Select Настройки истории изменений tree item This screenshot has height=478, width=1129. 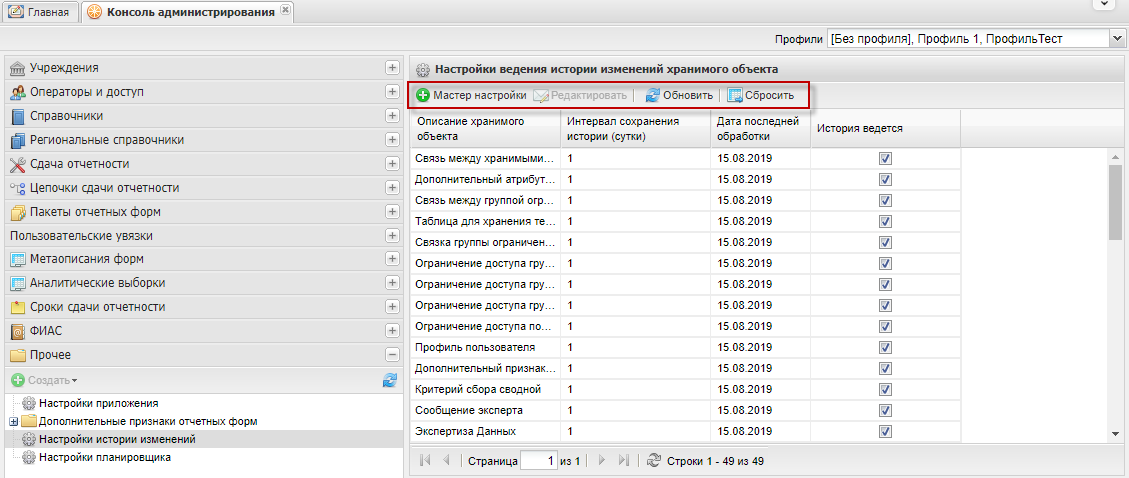point(117,439)
